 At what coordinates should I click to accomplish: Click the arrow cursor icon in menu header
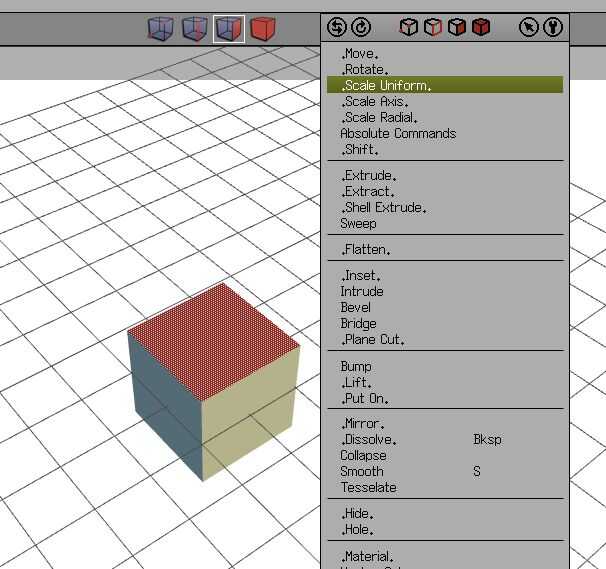529,27
